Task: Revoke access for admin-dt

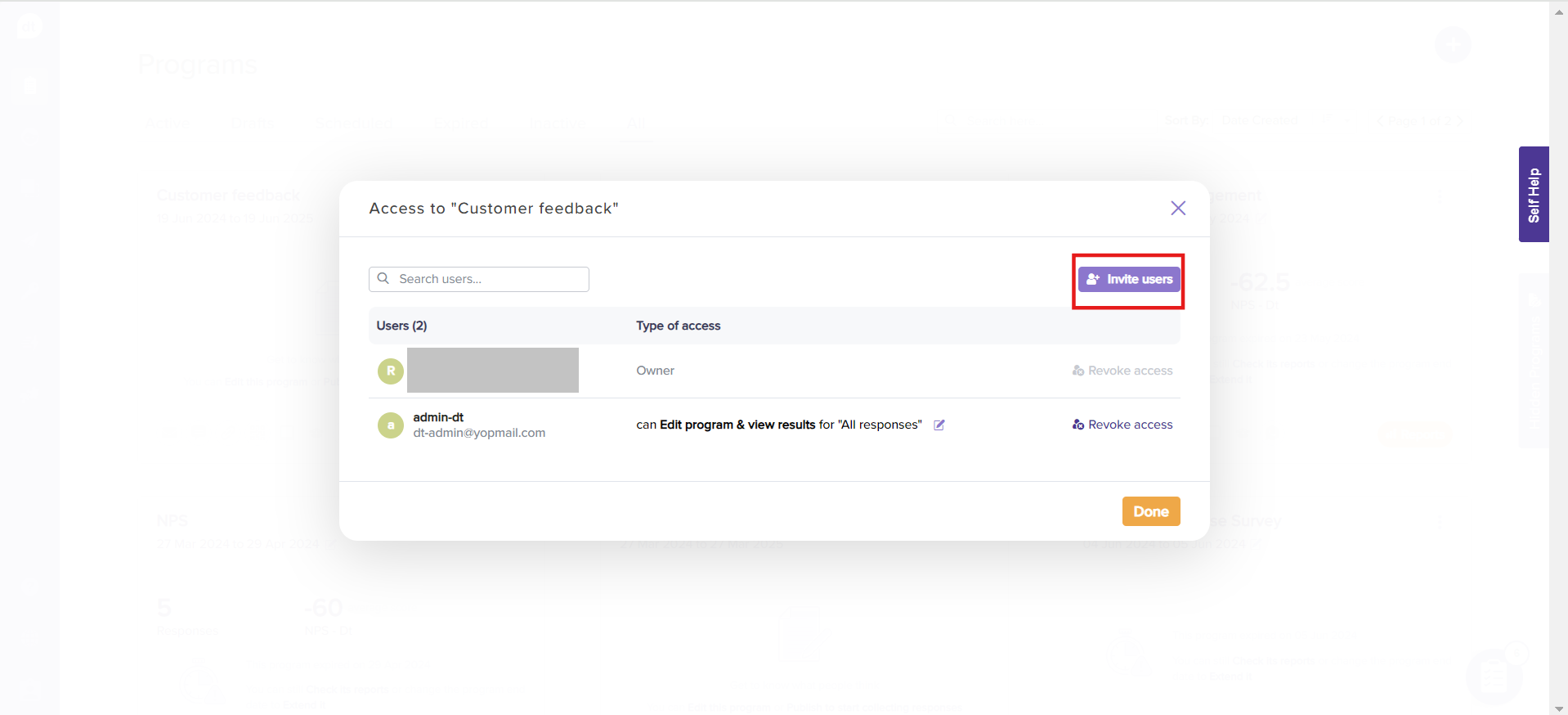Action: (1122, 425)
